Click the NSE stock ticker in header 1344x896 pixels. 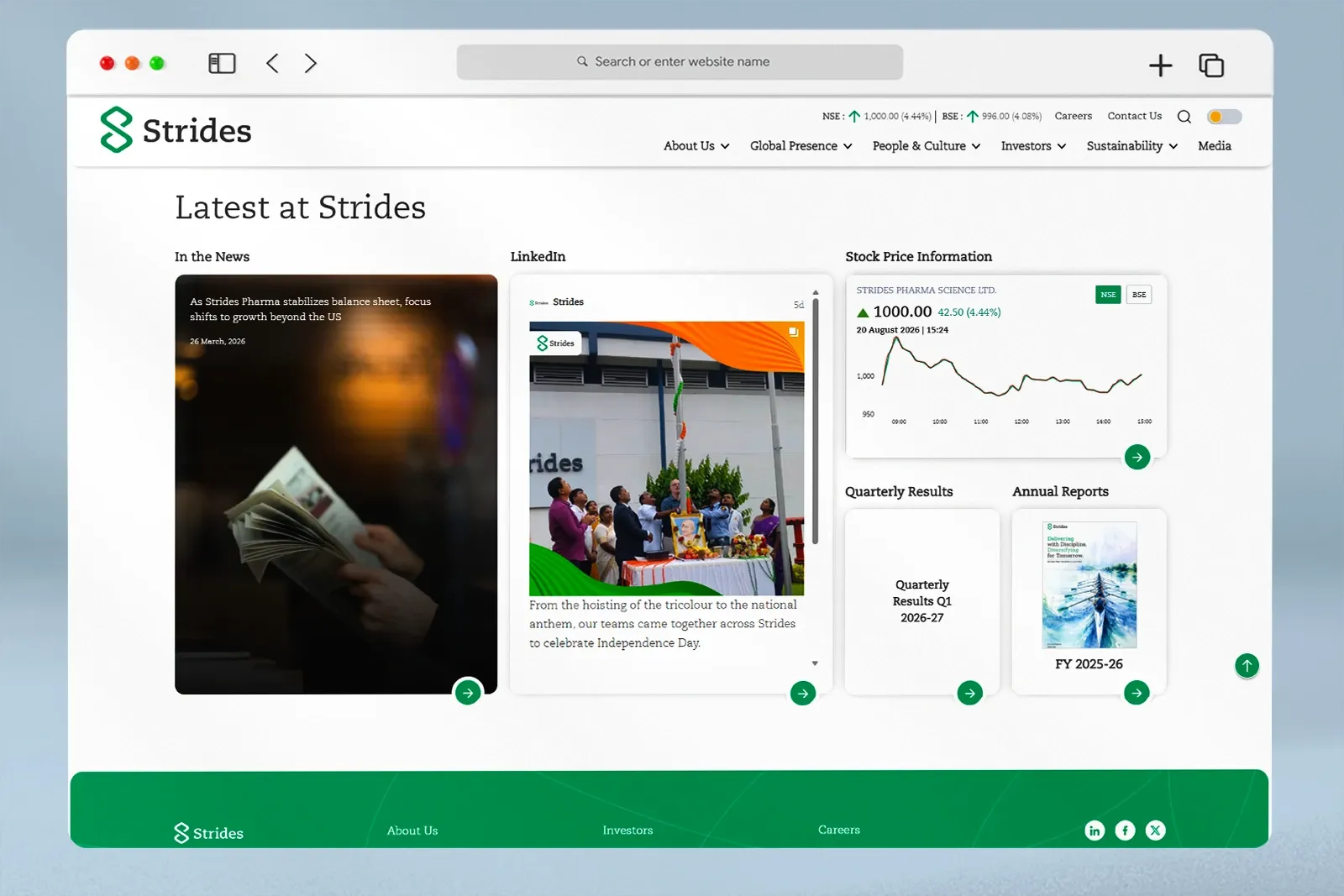tap(877, 117)
